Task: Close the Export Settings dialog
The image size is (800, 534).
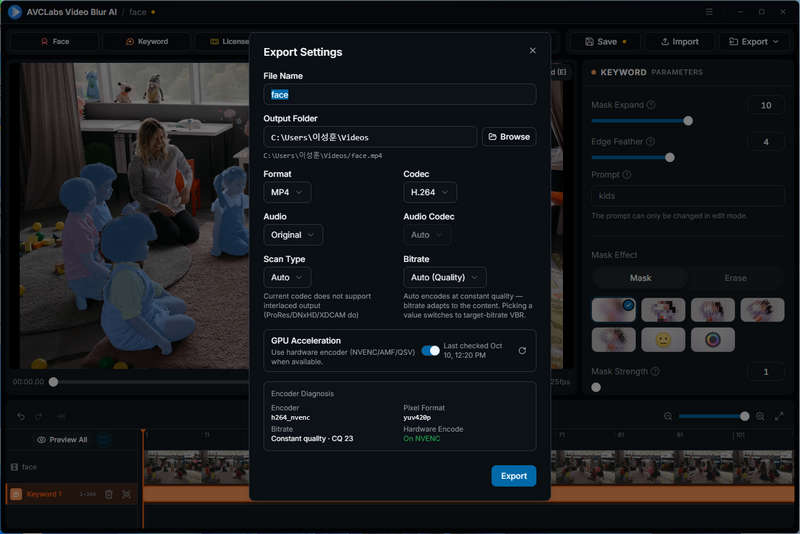Action: pyautogui.click(x=532, y=50)
